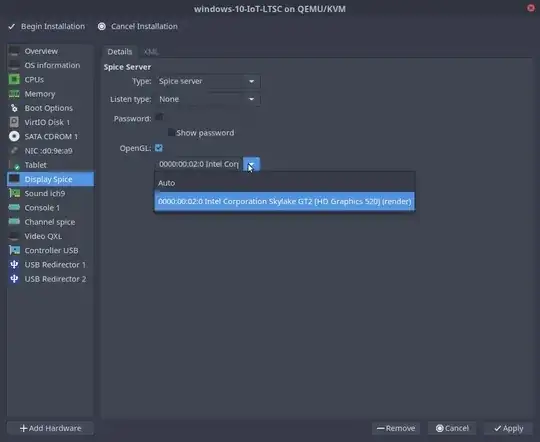Select the Sound ich9 entry

click(50, 193)
